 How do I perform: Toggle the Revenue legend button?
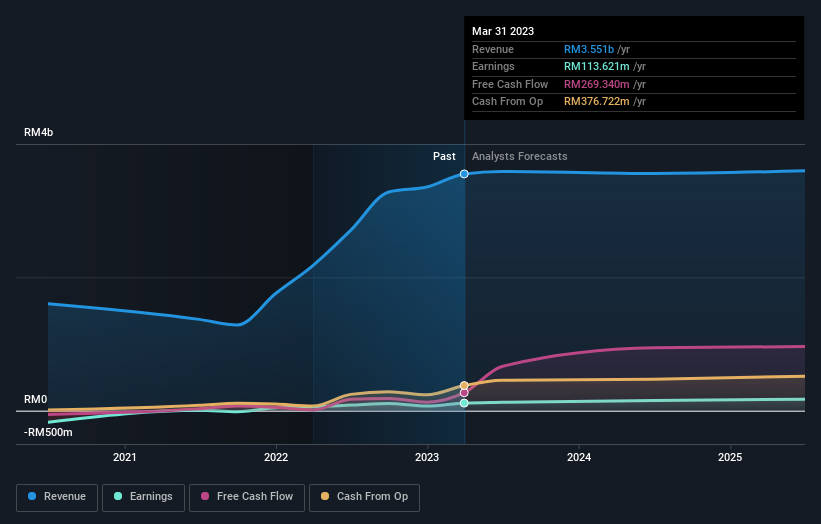click(57, 497)
